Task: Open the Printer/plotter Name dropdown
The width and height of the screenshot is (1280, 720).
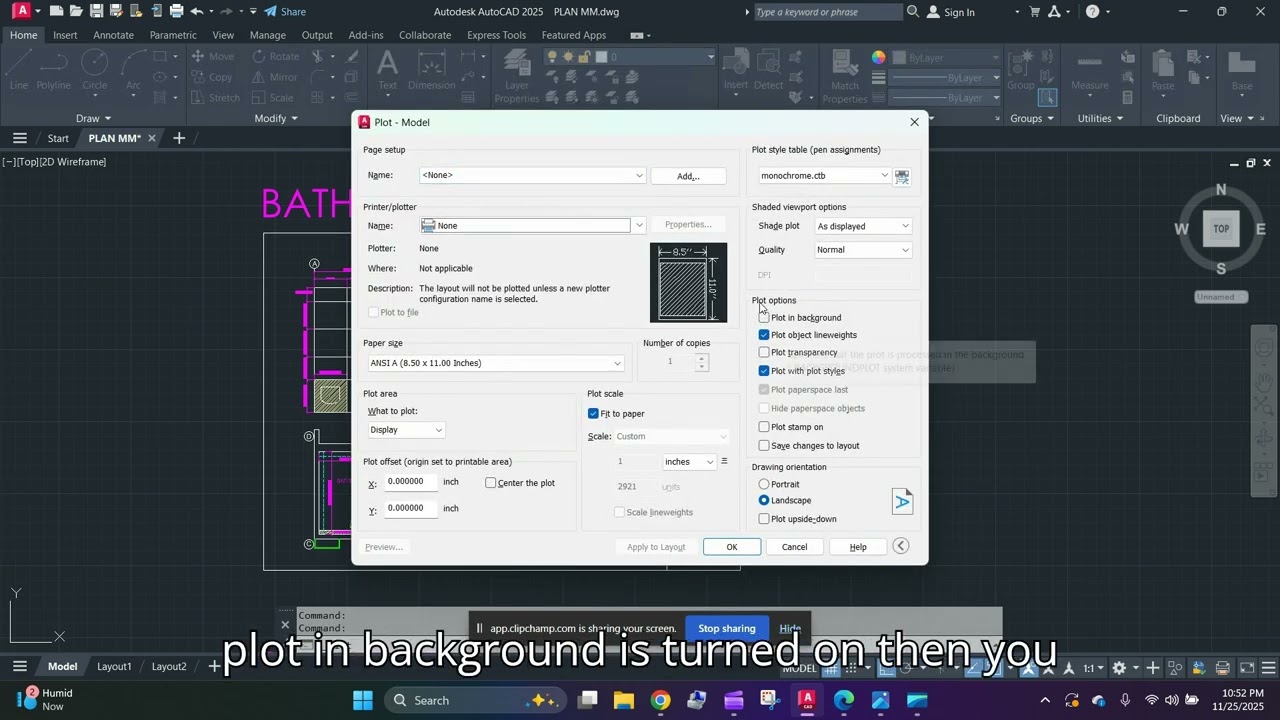Action: (532, 225)
